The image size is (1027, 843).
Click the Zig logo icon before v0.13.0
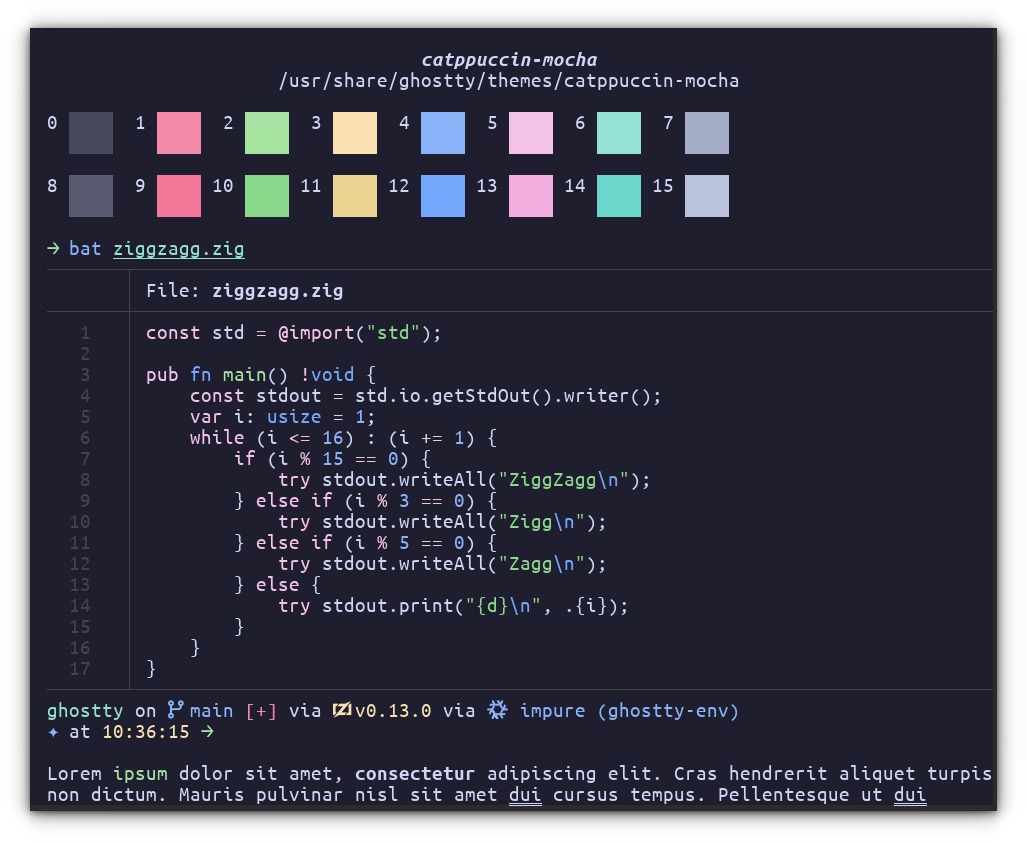click(342, 710)
